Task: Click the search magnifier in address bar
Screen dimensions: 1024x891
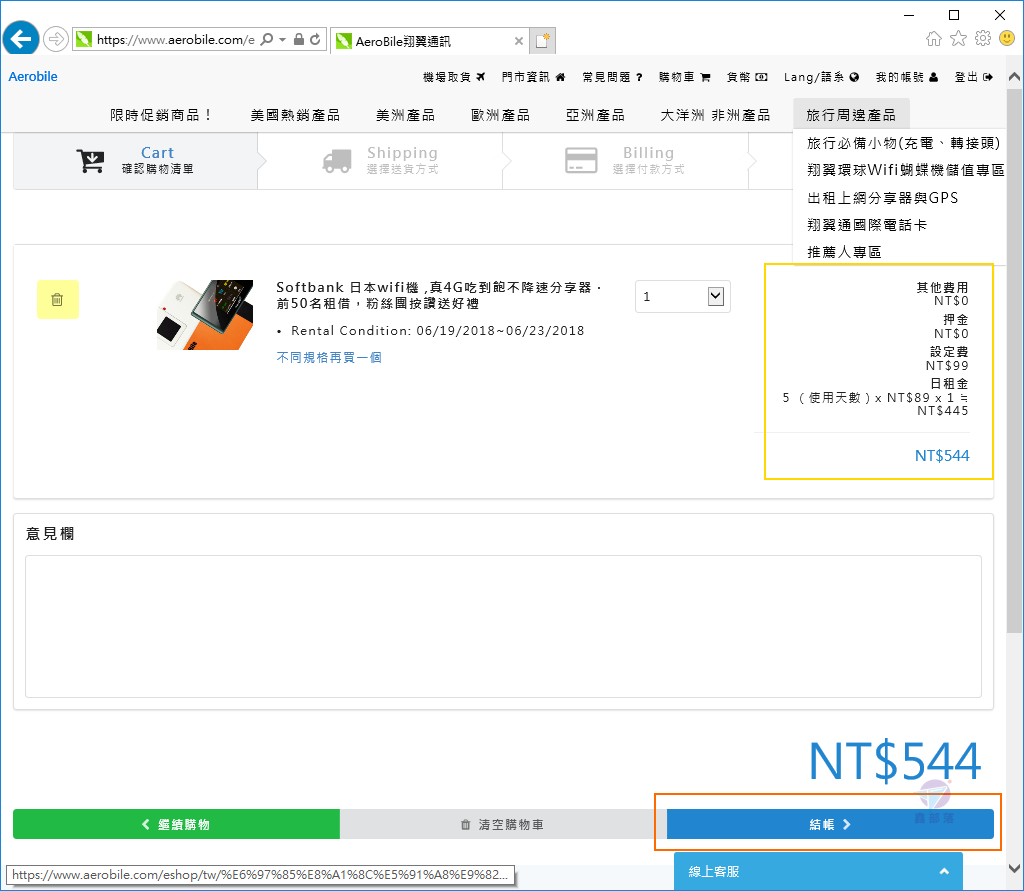Action: [x=266, y=39]
